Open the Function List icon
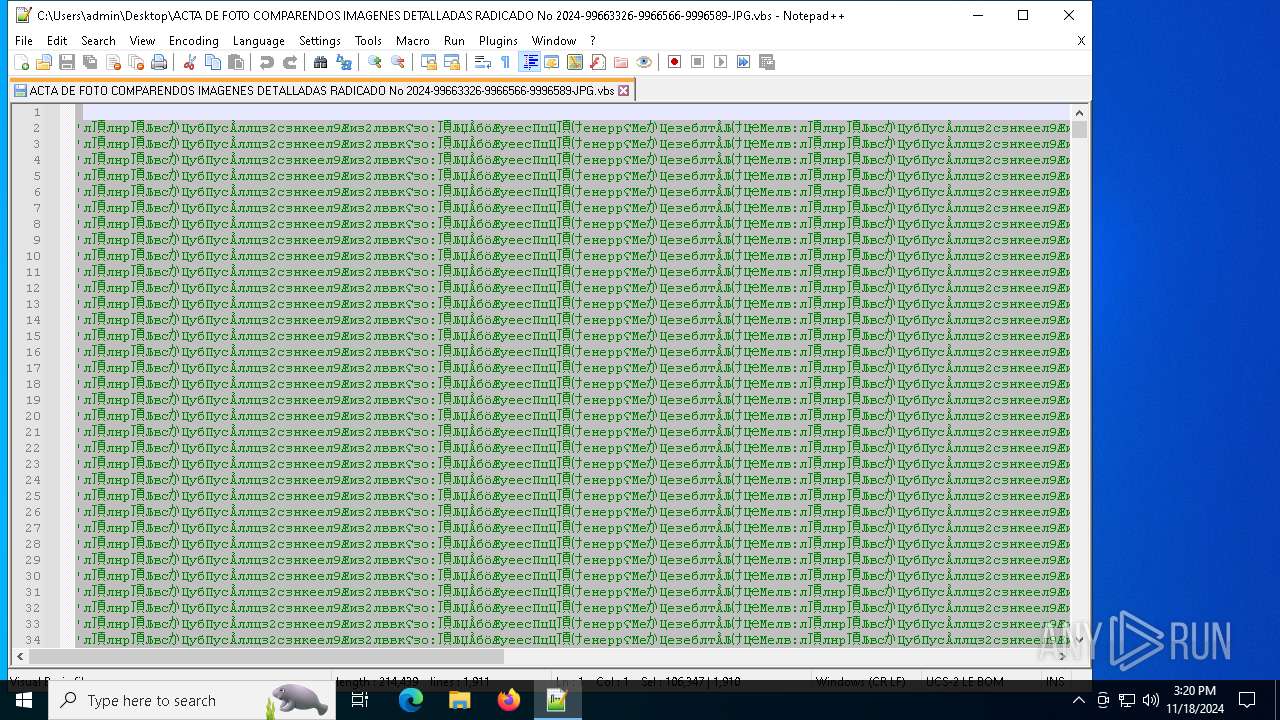 click(598, 62)
